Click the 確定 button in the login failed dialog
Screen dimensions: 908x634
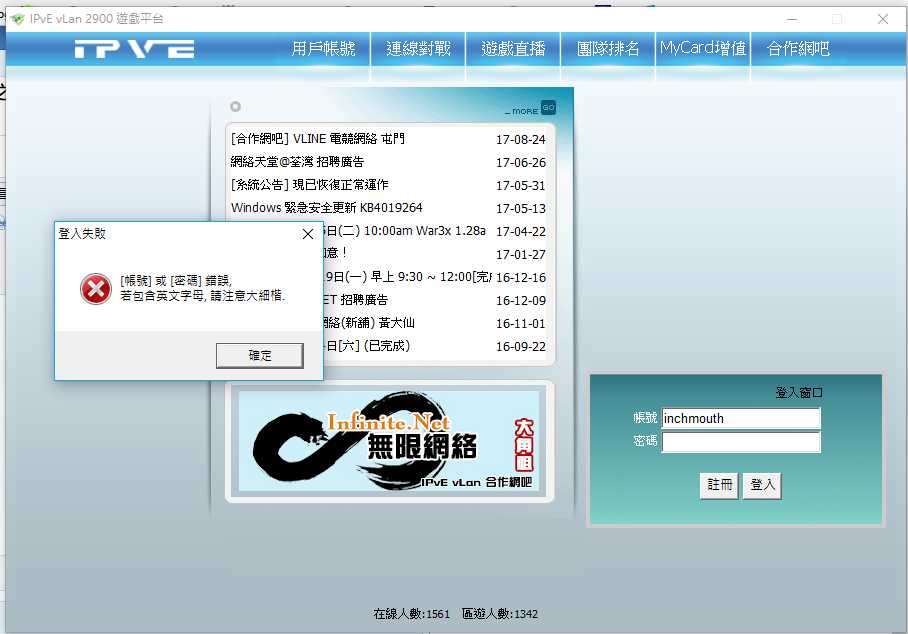(259, 356)
